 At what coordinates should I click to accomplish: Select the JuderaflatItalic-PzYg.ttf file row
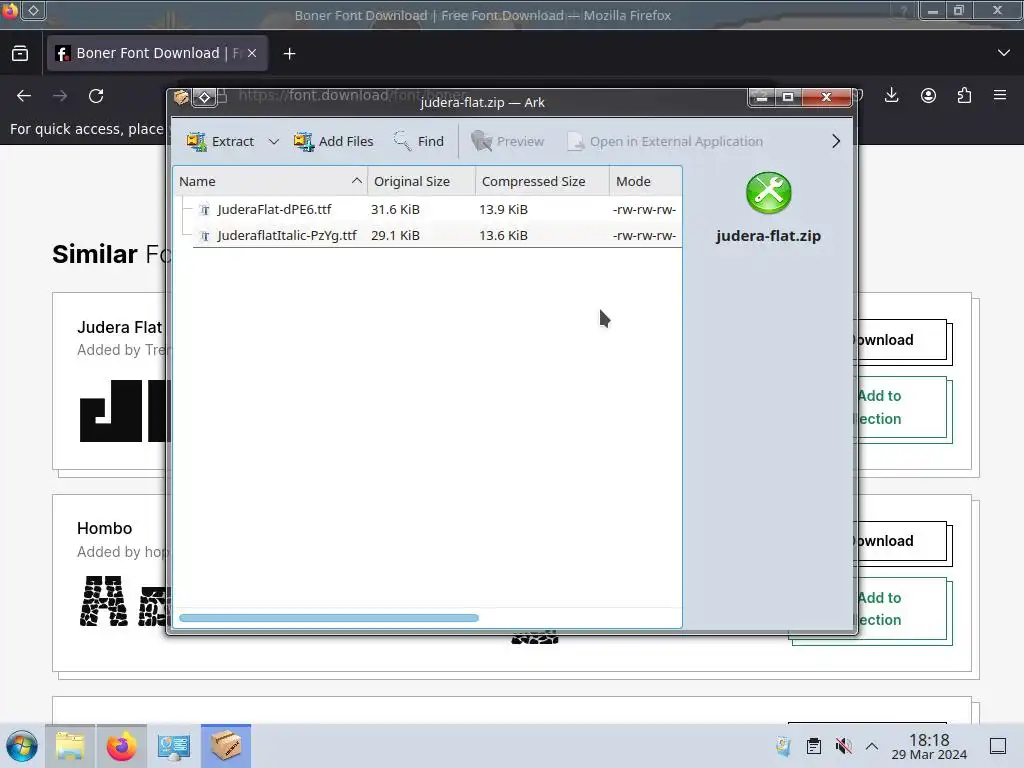click(x=428, y=235)
